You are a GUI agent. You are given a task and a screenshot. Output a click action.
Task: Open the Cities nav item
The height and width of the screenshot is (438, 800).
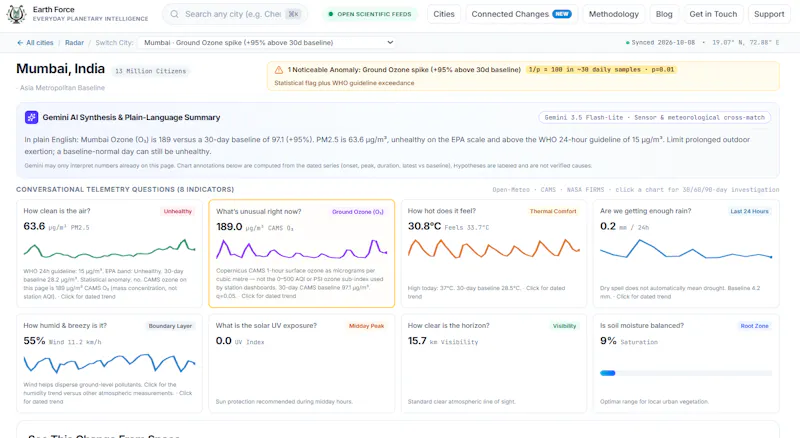point(444,14)
